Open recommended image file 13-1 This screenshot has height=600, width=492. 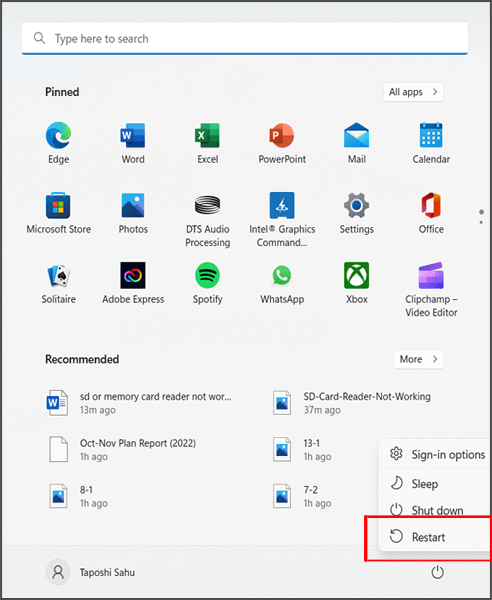point(302,450)
